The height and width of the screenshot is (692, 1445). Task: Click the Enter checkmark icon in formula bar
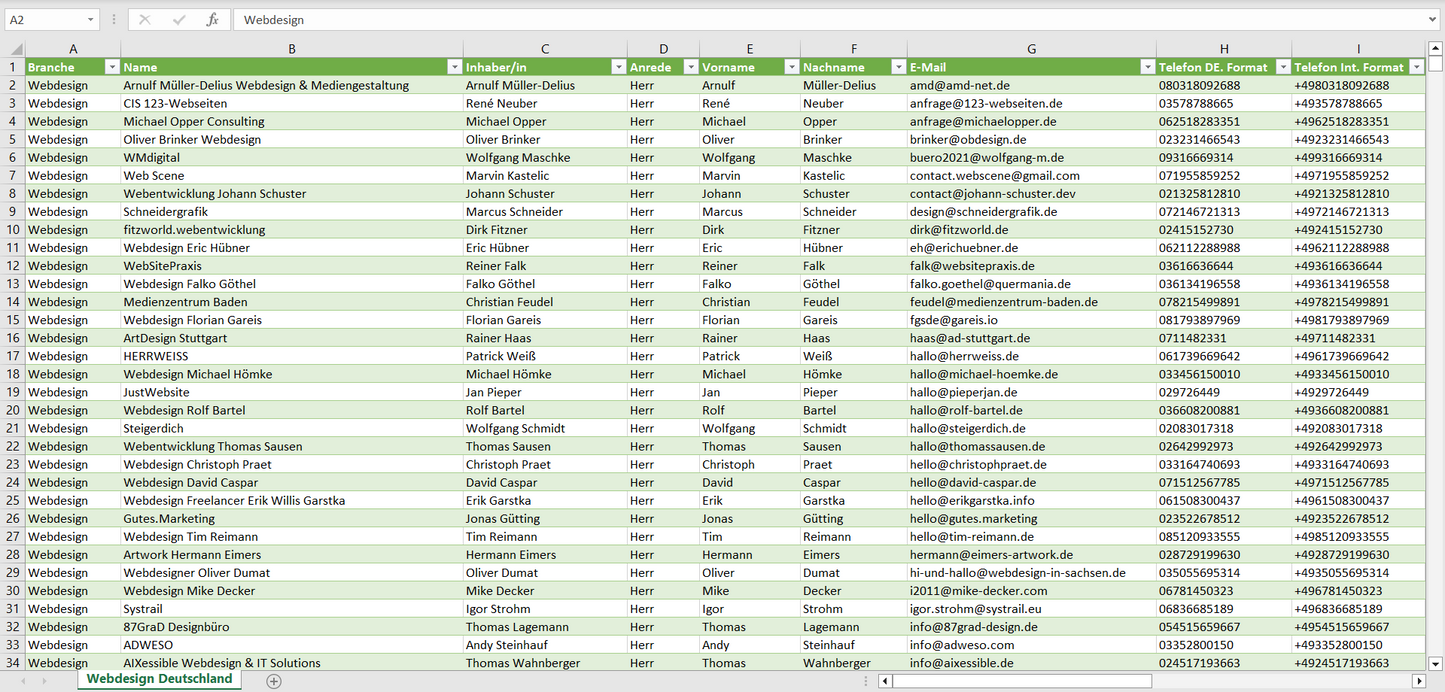[179, 20]
